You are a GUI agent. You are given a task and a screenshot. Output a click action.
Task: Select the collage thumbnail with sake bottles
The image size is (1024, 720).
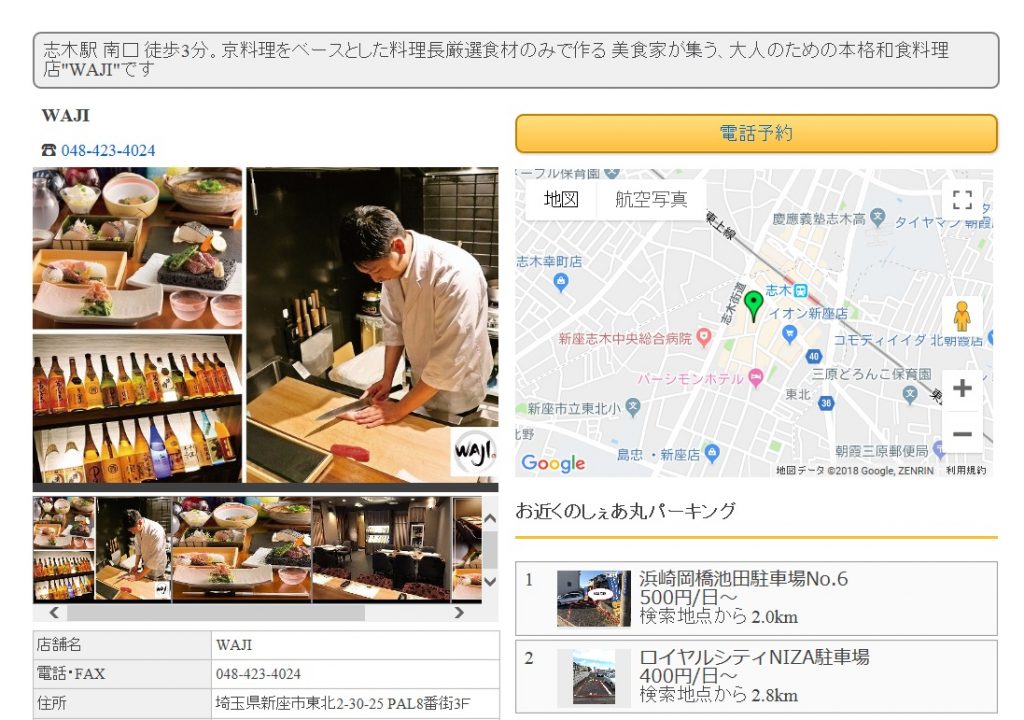pyautogui.click(x=64, y=549)
